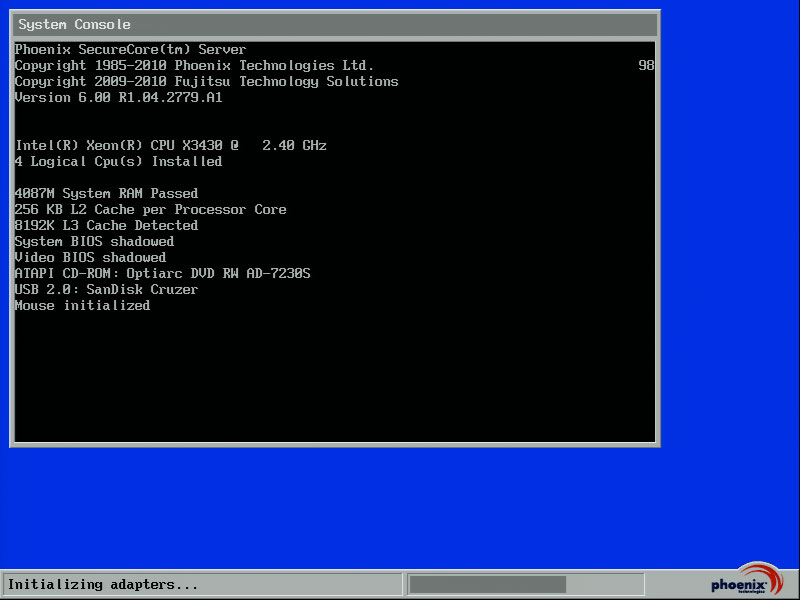Click the 'Phoenix SecureCore(tm) Server' line
The width and height of the screenshot is (800, 600).
(x=130, y=49)
